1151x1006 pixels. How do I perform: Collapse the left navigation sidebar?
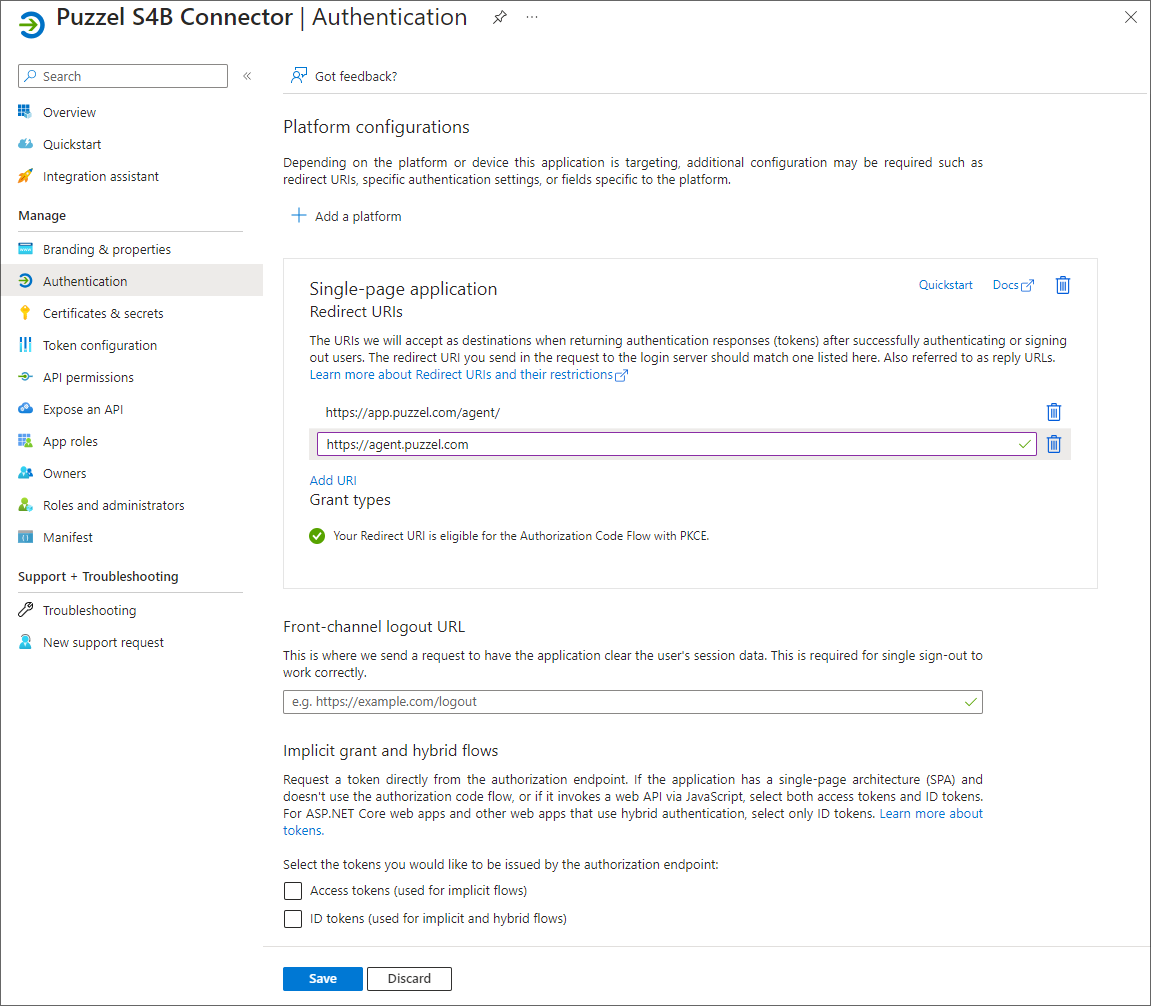coord(247,76)
